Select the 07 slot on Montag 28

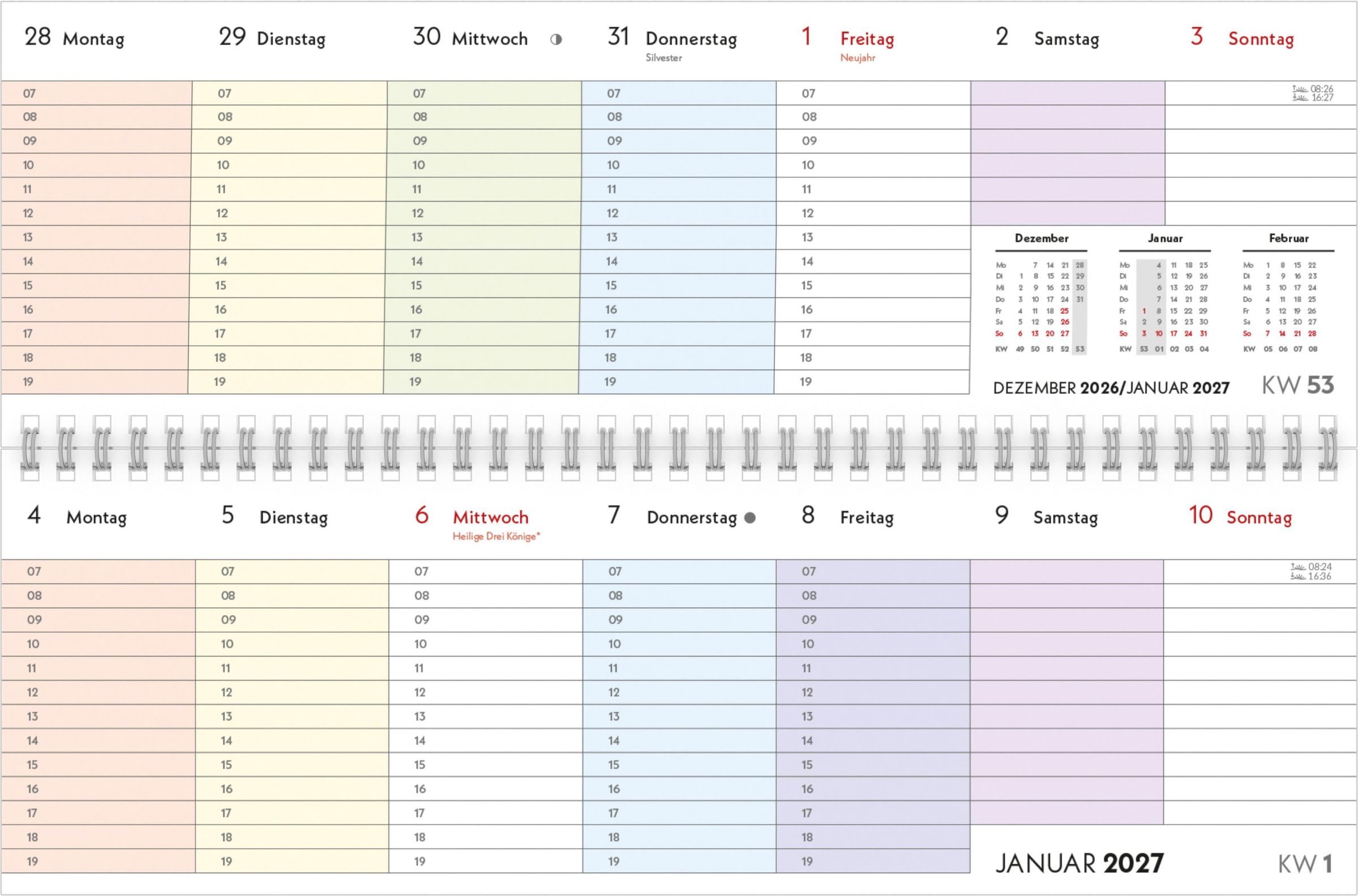[96, 93]
